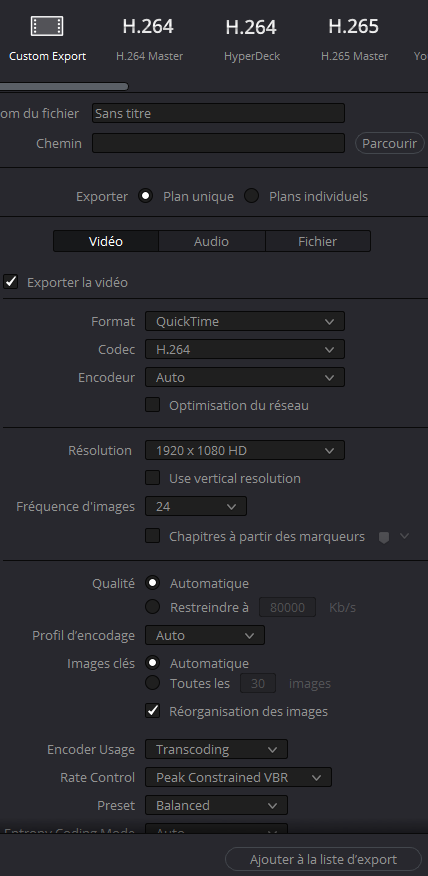
Task: Enable Optimisation du réseau checkbox
Action: pos(153,404)
